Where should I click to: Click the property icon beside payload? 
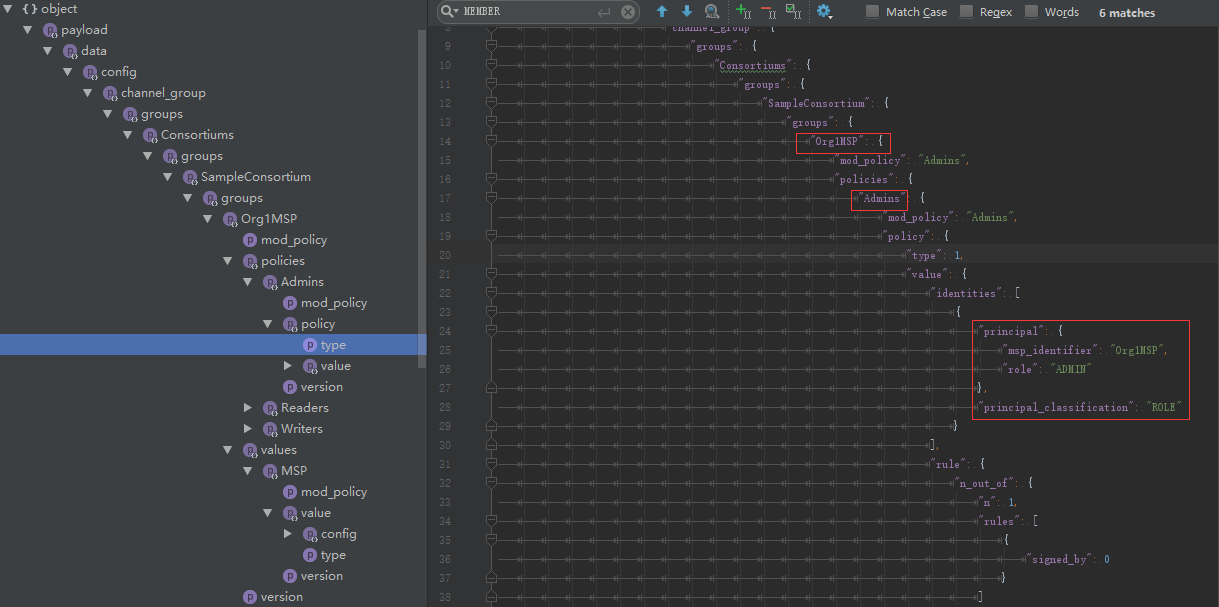[x=50, y=30]
